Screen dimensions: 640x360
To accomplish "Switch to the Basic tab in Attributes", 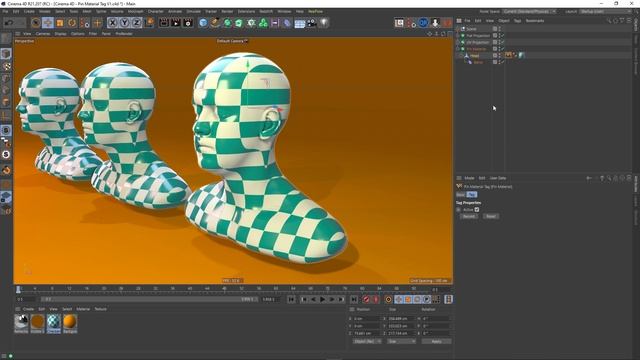I will pos(461,195).
